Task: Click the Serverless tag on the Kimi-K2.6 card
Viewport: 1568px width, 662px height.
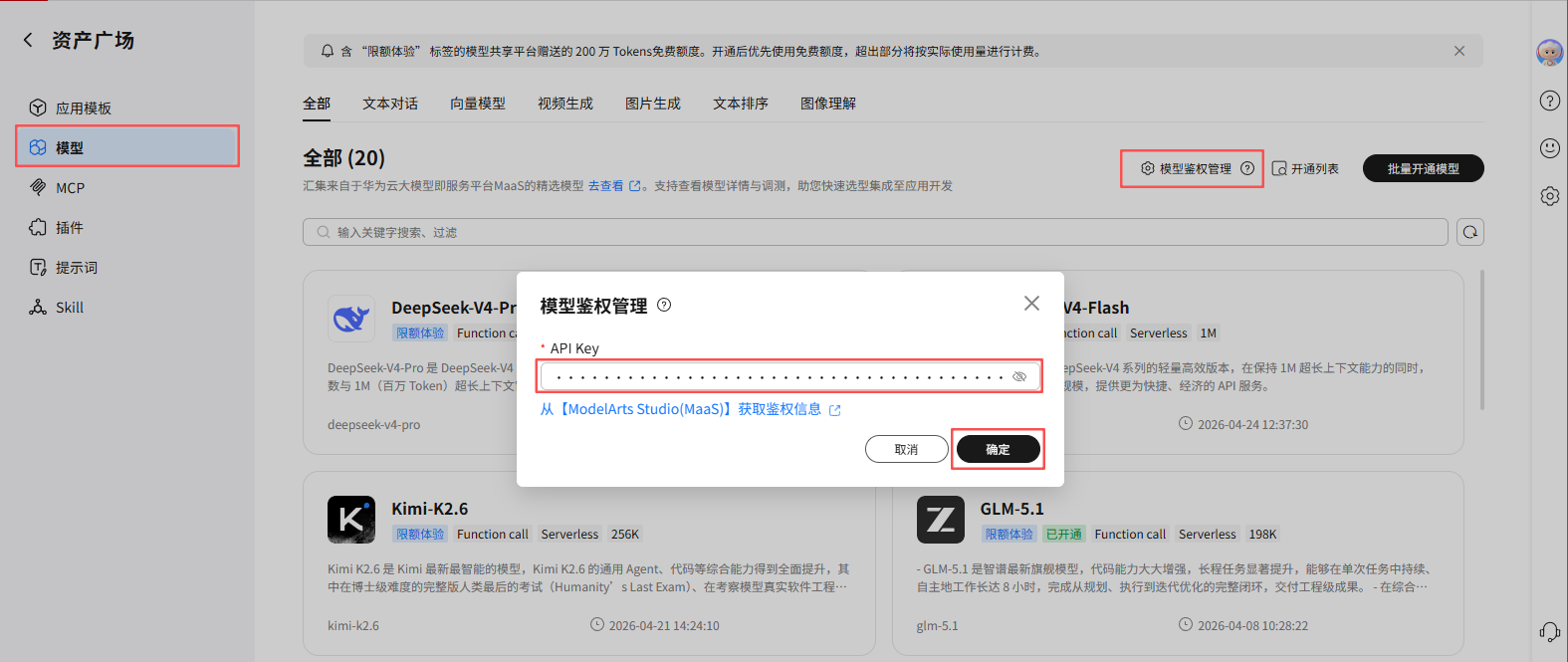Action: (569, 535)
